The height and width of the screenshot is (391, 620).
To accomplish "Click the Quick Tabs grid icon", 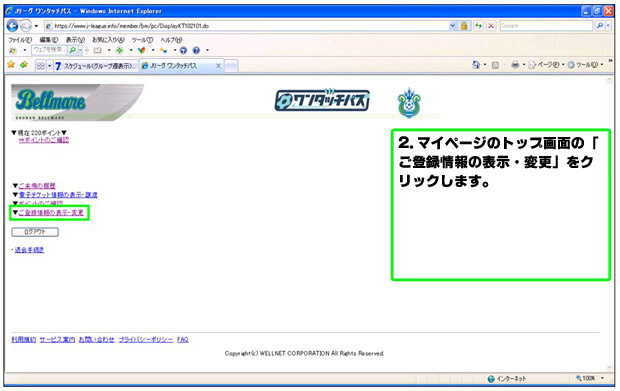I will click(40, 66).
